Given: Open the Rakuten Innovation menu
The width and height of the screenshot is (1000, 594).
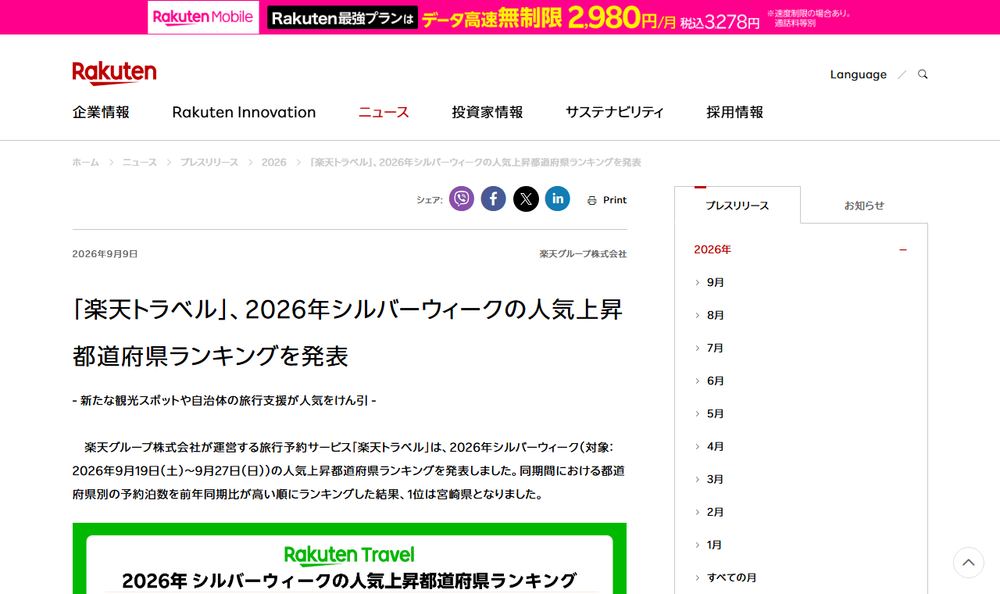Looking at the screenshot, I should (244, 112).
